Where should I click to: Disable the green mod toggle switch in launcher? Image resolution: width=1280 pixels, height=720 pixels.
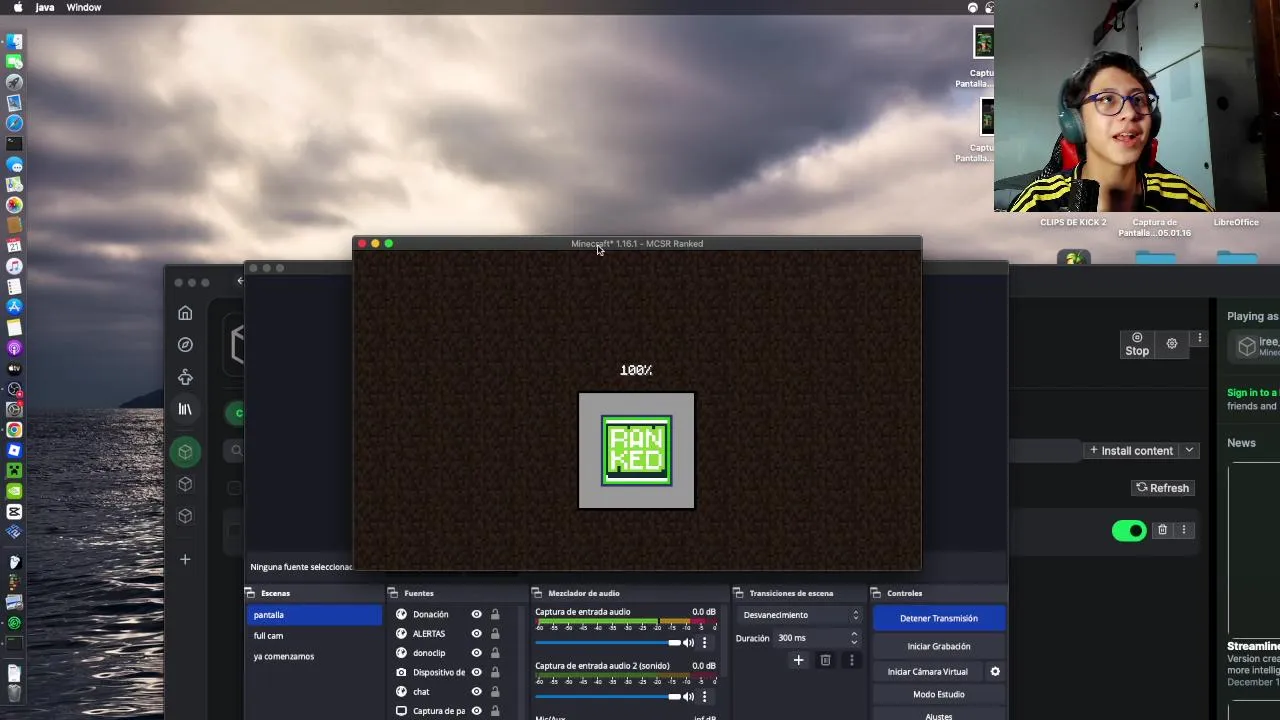click(x=1129, y=531)
